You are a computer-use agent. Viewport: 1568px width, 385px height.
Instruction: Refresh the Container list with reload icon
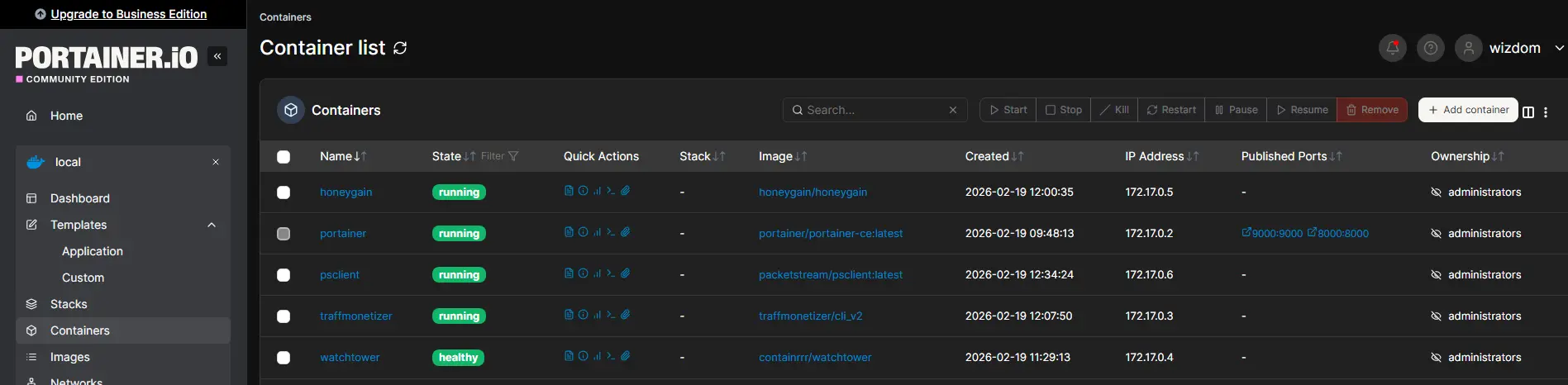pos(400,48)
